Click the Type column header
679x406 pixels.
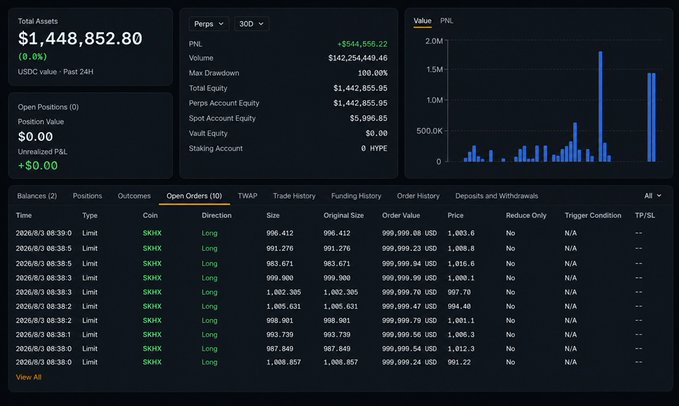90,215
